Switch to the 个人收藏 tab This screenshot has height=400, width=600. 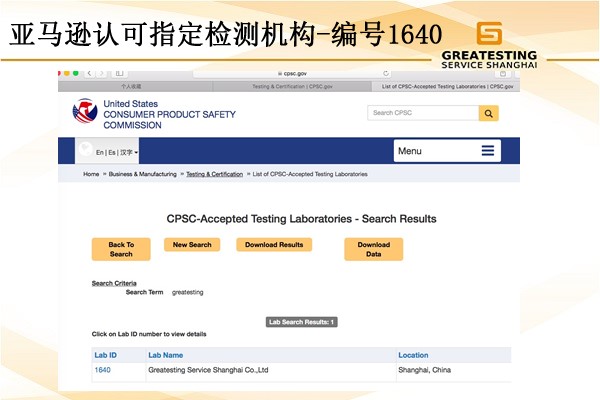(135, 87)
